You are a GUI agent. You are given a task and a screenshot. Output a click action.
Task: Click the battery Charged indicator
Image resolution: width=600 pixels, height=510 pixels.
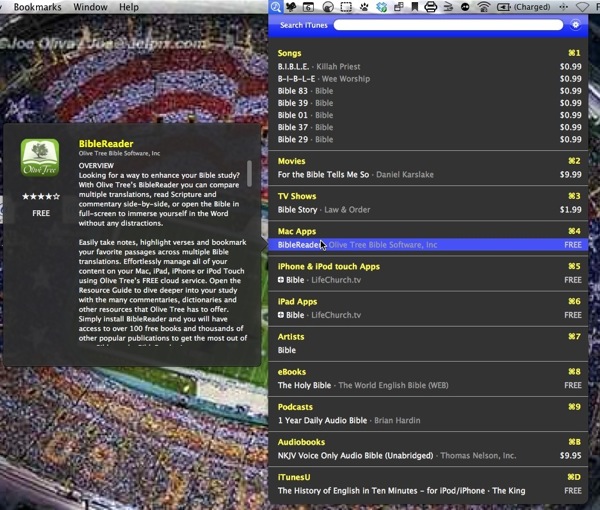[x=523, y=7]
